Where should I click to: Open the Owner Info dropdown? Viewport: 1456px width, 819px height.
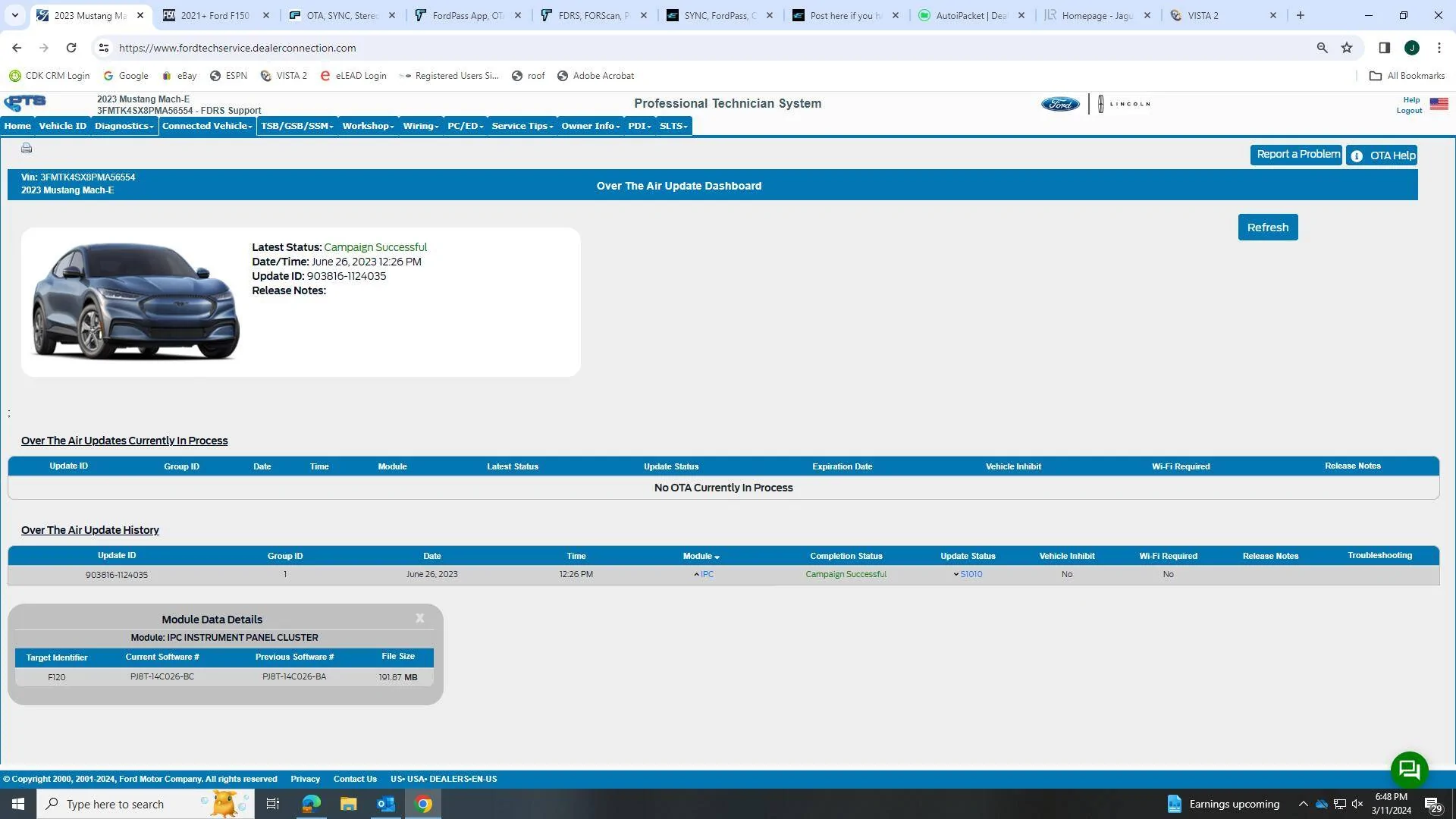pos(591,126)
